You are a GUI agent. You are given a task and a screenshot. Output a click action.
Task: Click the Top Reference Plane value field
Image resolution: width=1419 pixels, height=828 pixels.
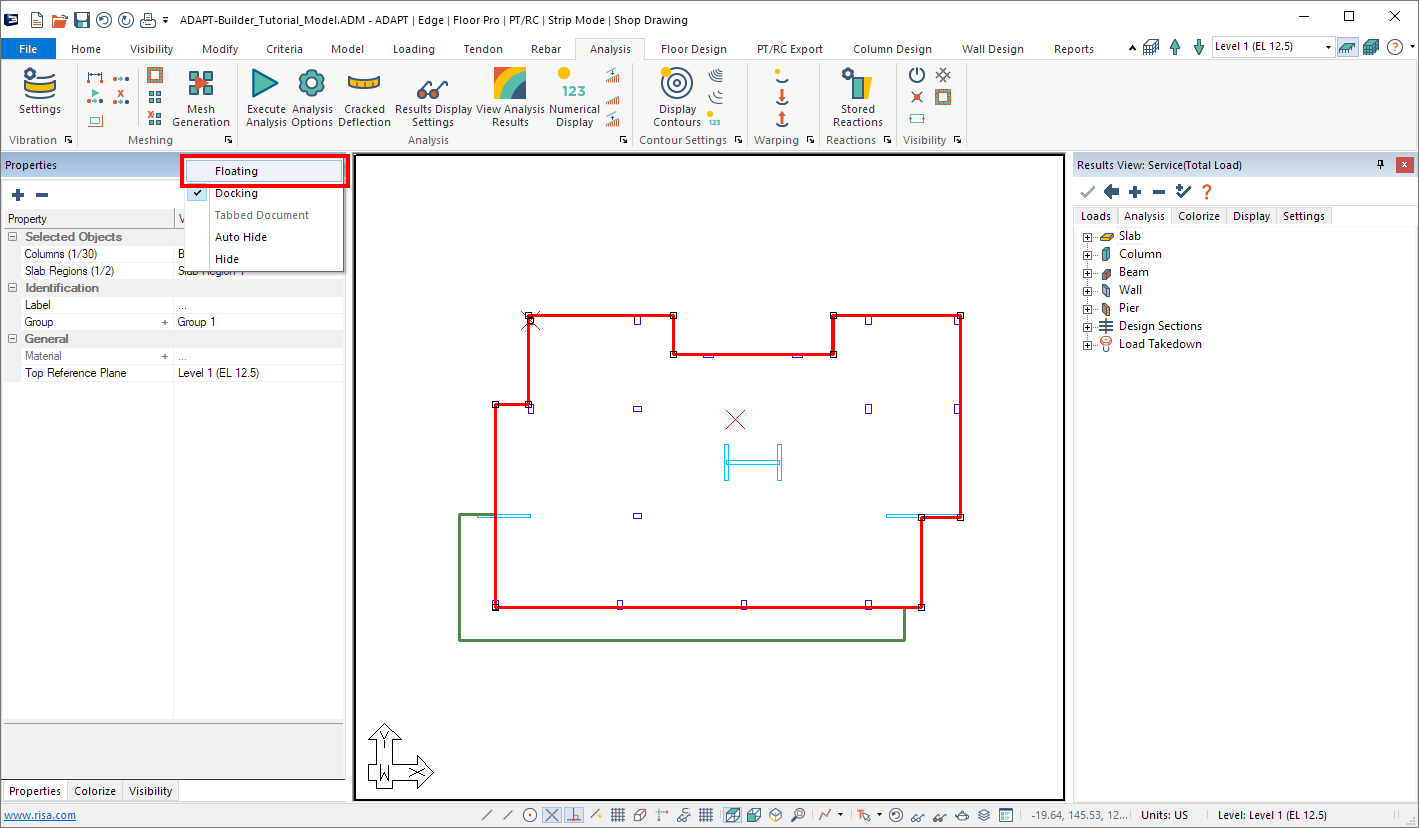point(258,373)
